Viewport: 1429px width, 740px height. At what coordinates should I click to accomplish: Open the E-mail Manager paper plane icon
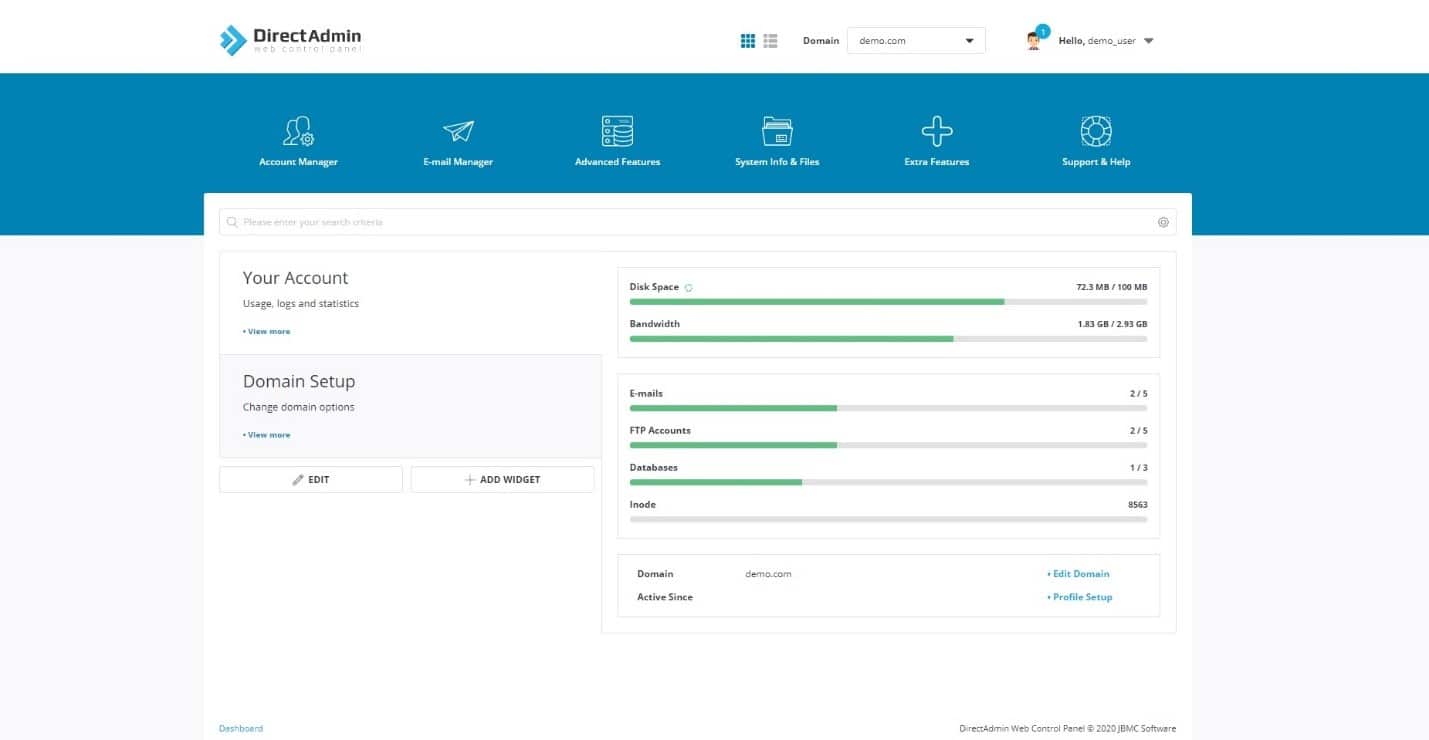458,131
